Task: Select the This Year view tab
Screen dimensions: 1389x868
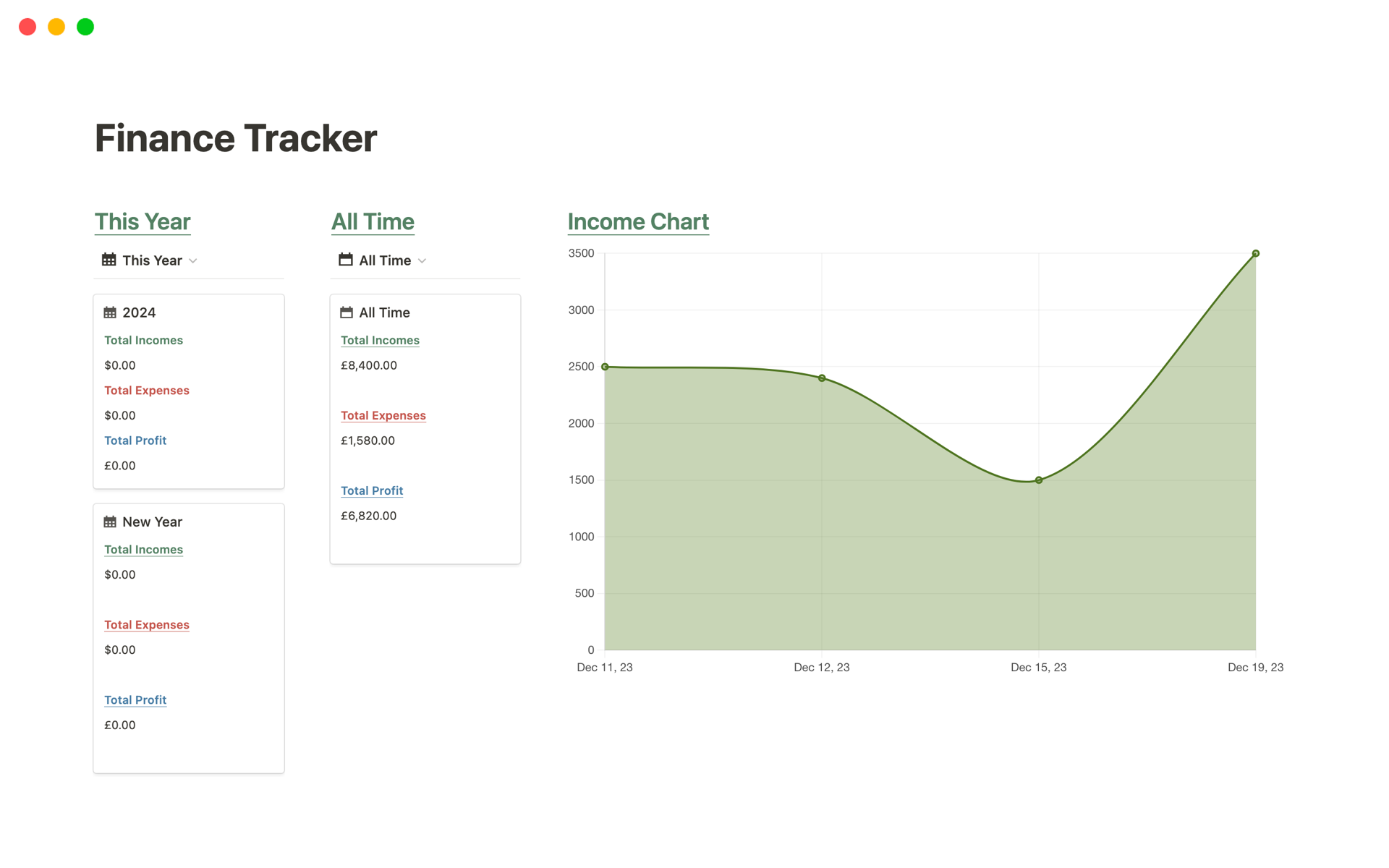Action: coord(152,260)
